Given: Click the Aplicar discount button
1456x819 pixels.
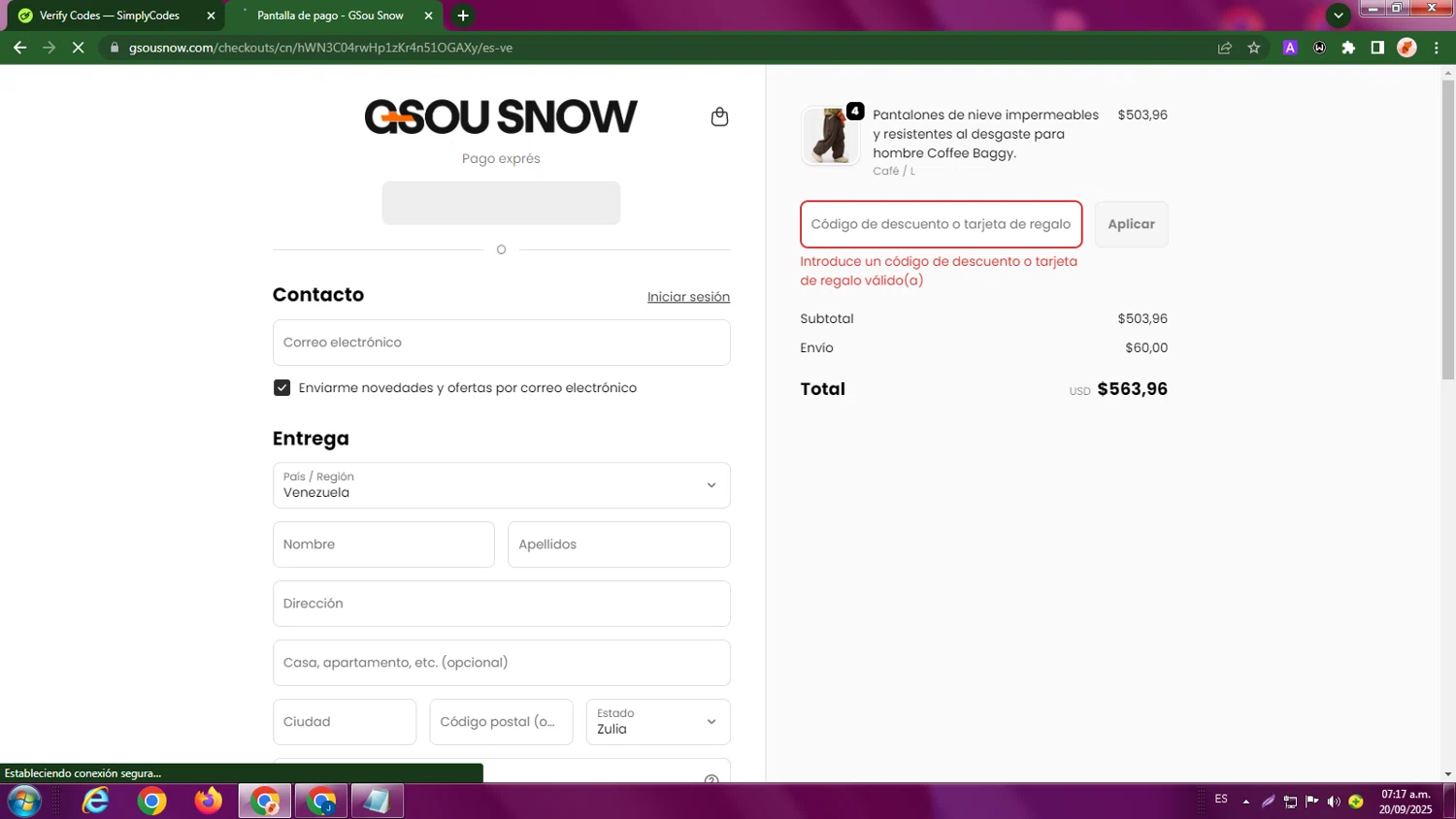Looking at the screenshot, I should tap(1131, 224).
